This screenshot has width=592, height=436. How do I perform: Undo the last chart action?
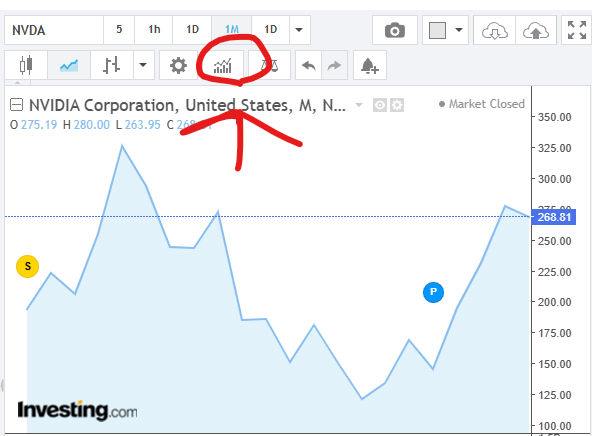point(308,66)
